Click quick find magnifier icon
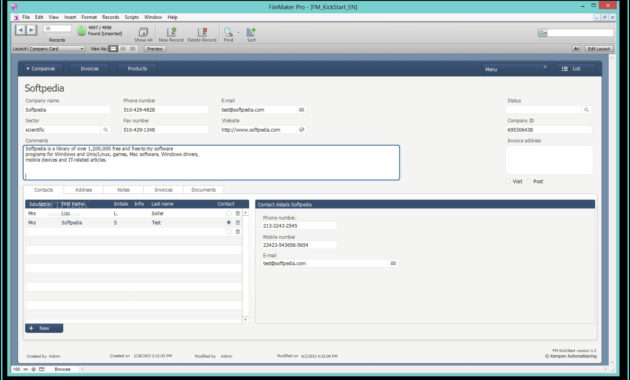Screen dimensions: 630x380 543,33
